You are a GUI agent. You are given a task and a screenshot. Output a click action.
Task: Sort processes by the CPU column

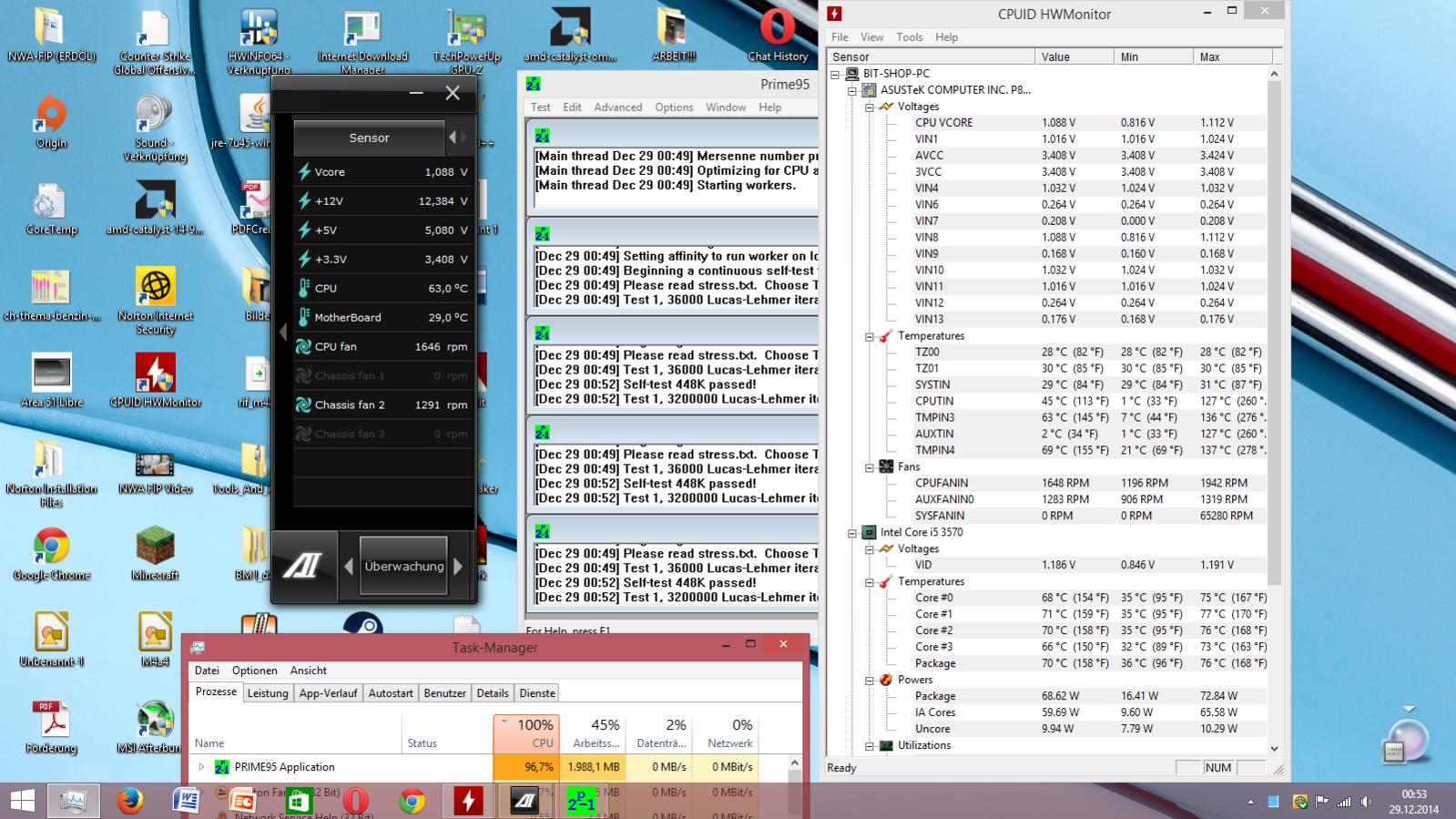pos(525,733)
